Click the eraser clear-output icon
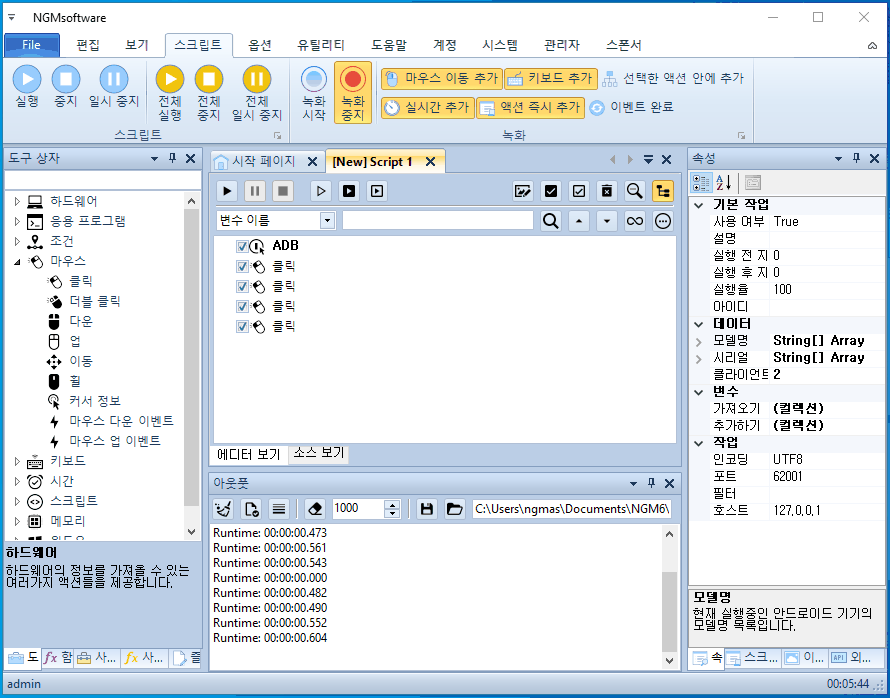 [315, 509]
